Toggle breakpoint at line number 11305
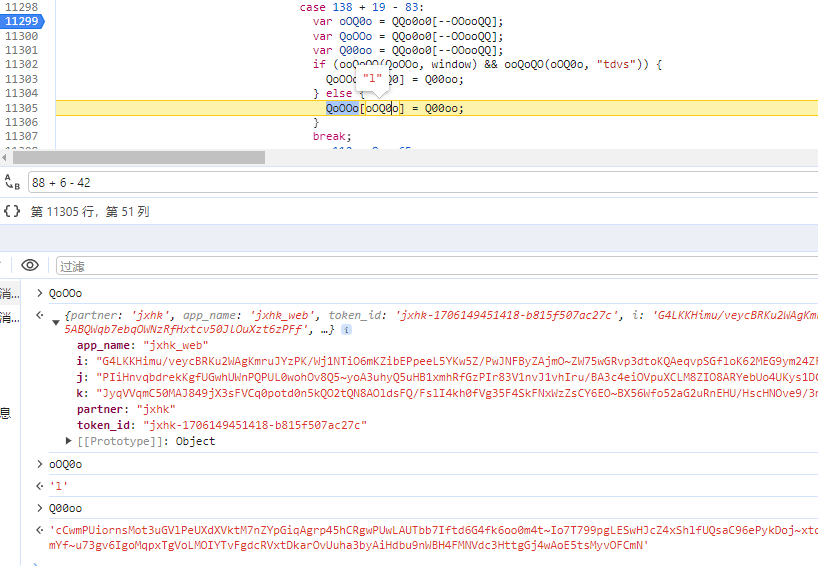Image resolution: width=818 pixels, height=566 pixels. (22, 108)
